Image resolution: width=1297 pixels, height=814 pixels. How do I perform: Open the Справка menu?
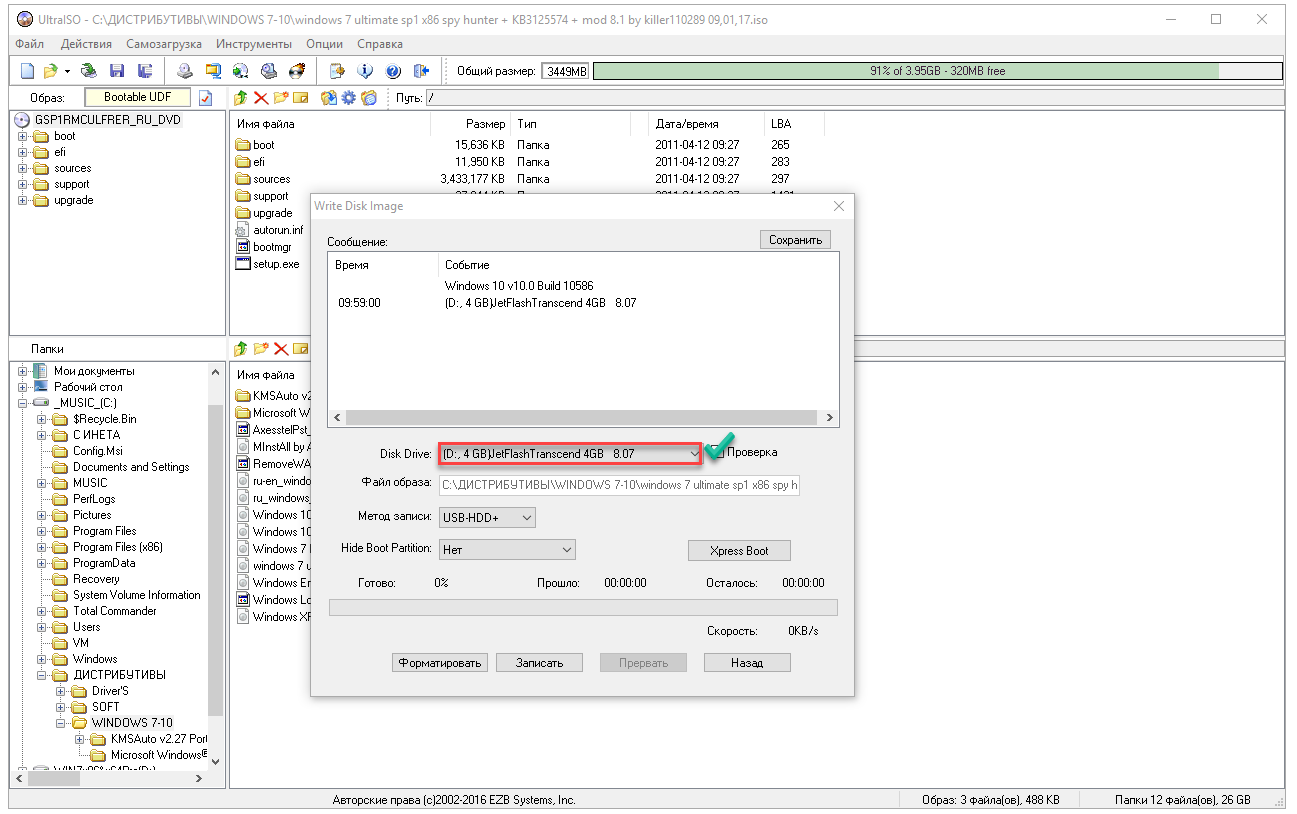(x=380, y=44)
